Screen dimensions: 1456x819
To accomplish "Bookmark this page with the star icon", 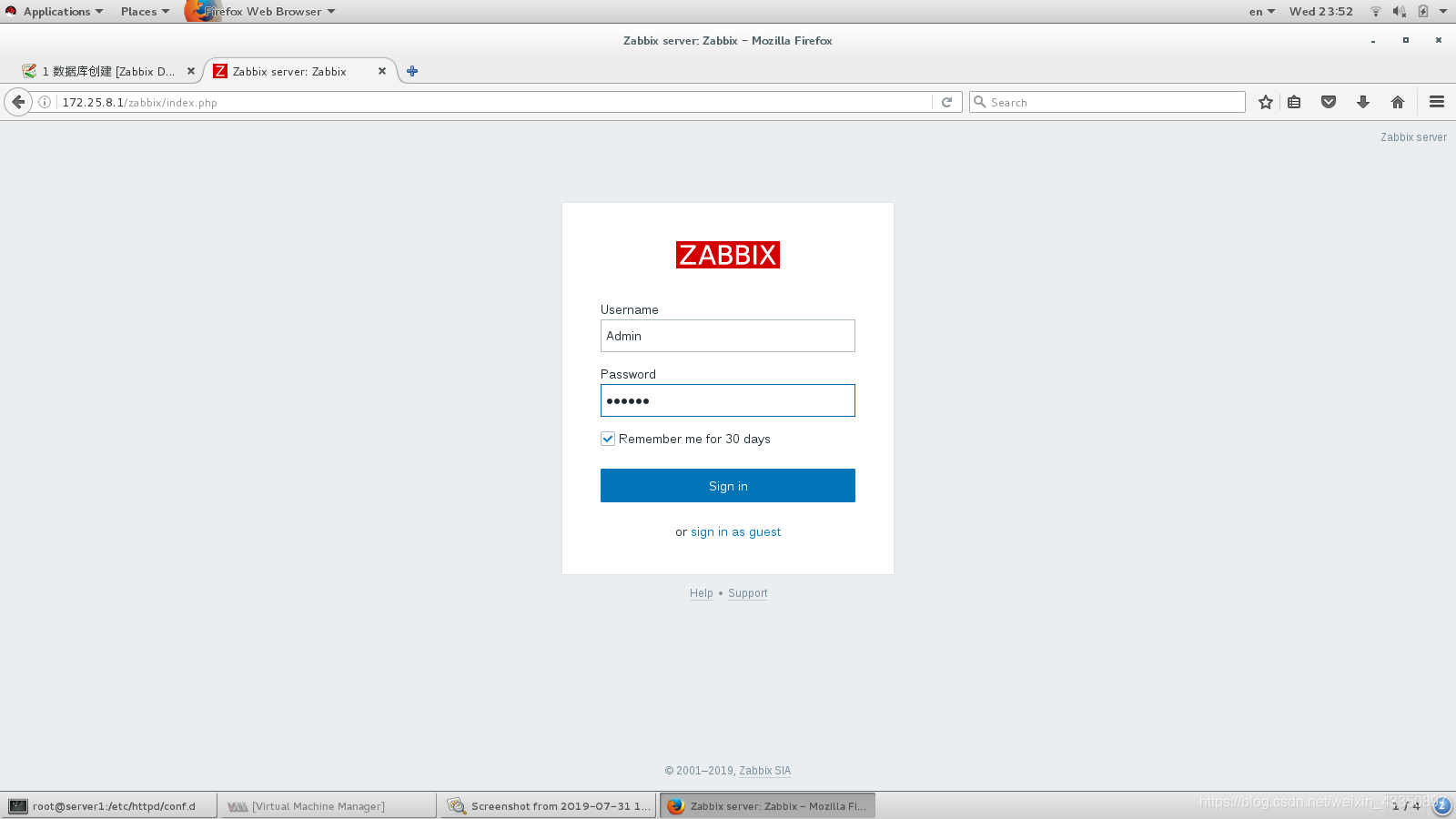I will tap(1265, 102).
